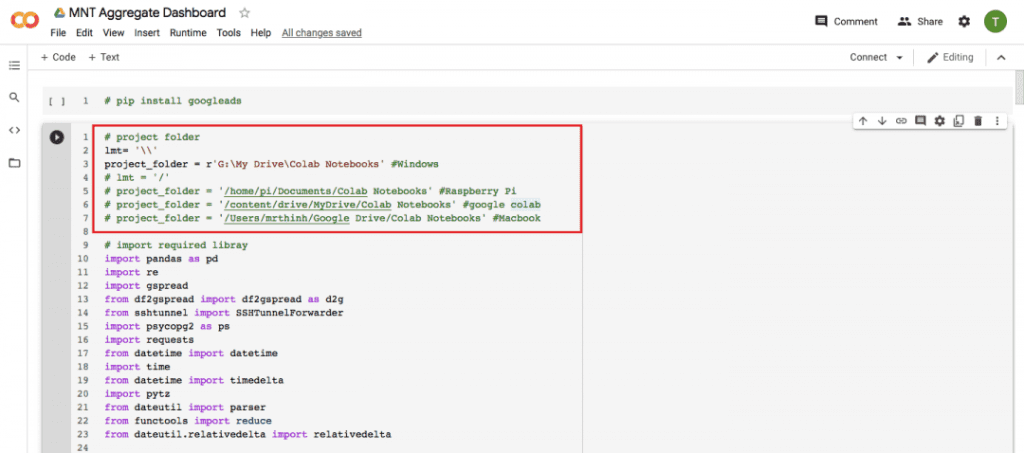
Task: Click the 'import time' line
Action: 137,367
